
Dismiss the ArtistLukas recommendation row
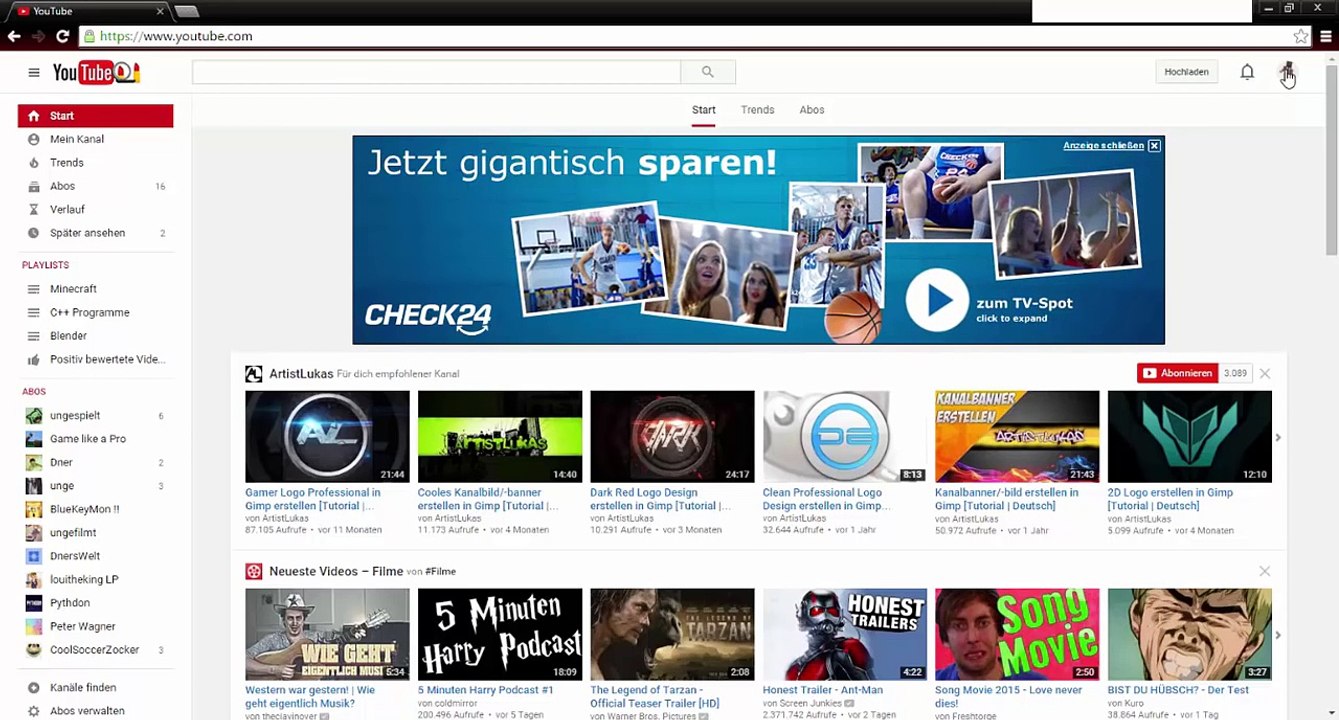click(x=1265, y=374)
